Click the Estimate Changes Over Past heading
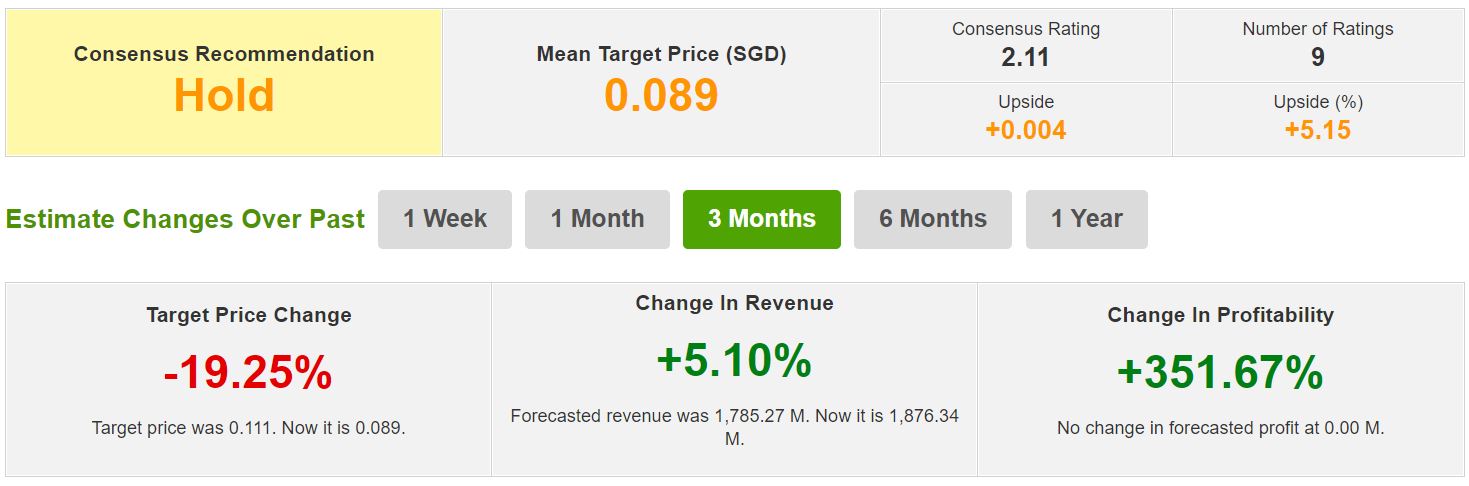 185,220
